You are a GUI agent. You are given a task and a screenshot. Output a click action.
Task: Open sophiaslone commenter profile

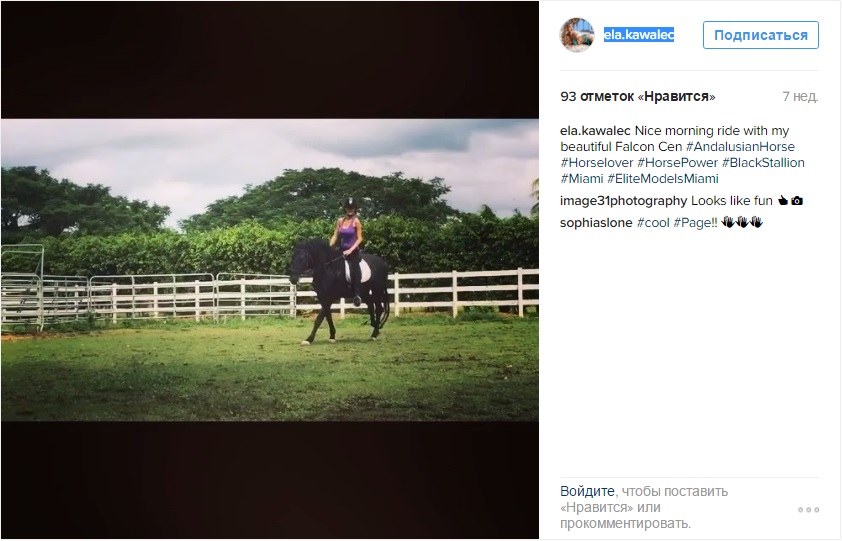[596, 222]
